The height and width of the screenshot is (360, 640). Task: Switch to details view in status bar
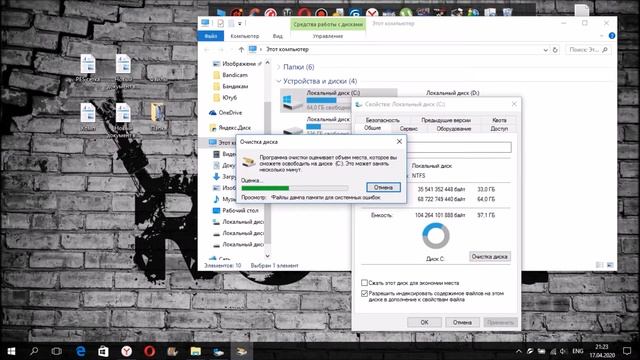pyautogui.click(x=599, y=265)
